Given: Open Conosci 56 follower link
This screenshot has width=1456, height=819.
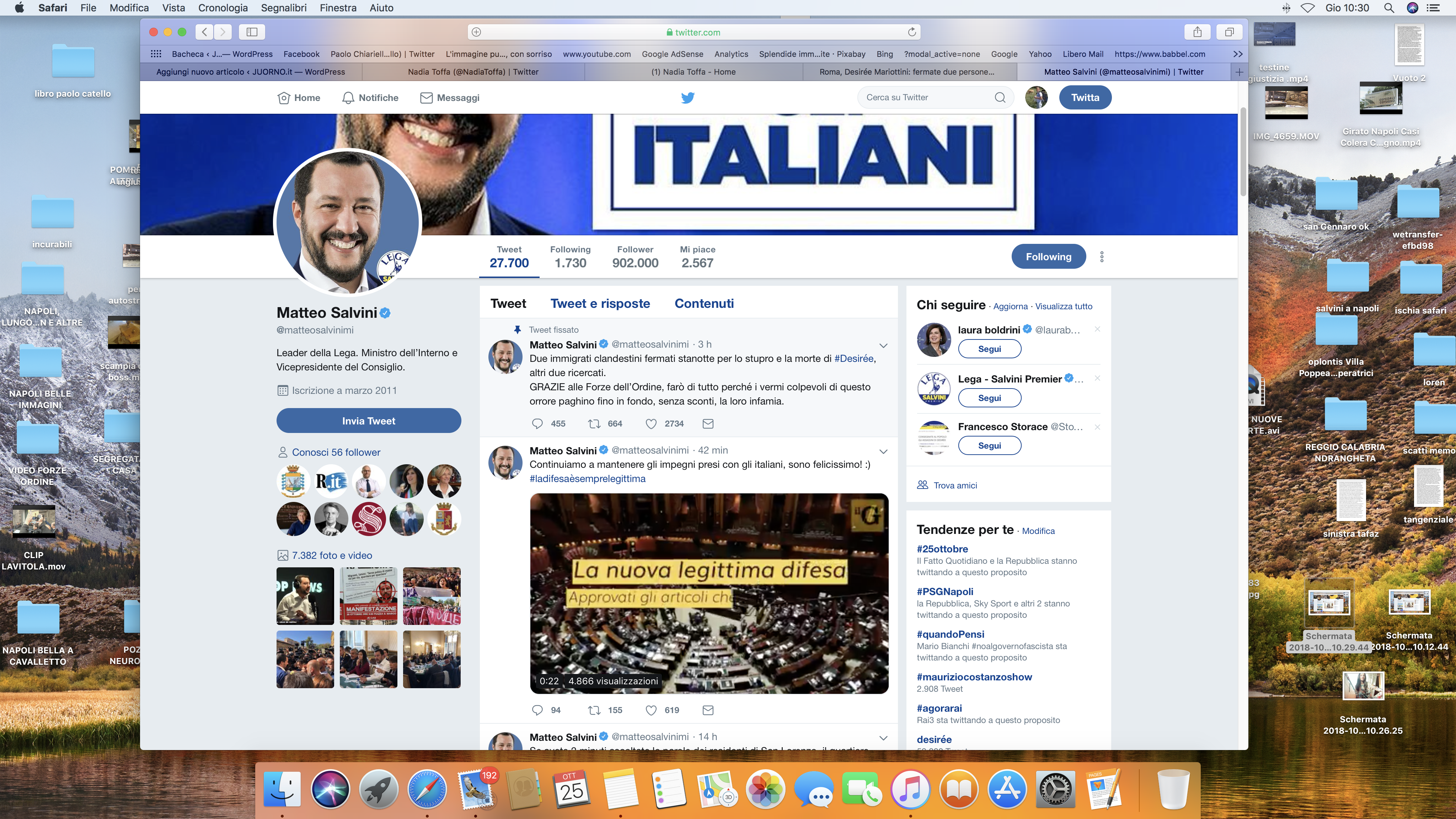Looking at the screenshot, I should 336,452.
